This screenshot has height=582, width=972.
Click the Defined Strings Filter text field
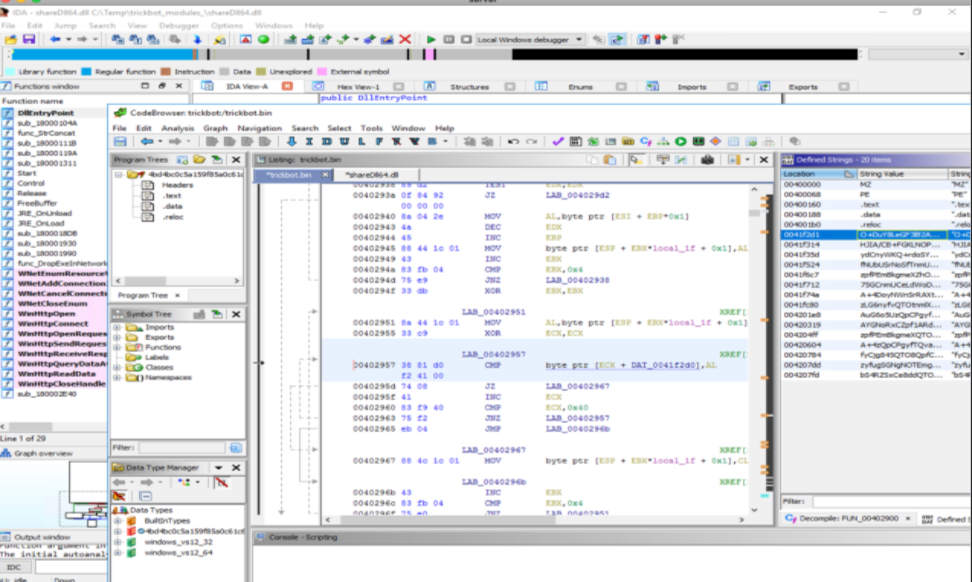[891, 501]
